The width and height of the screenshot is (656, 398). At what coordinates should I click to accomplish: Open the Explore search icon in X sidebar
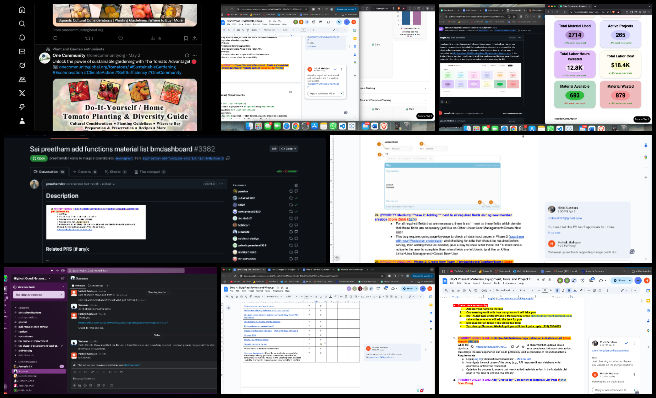(x=22, y=24)
